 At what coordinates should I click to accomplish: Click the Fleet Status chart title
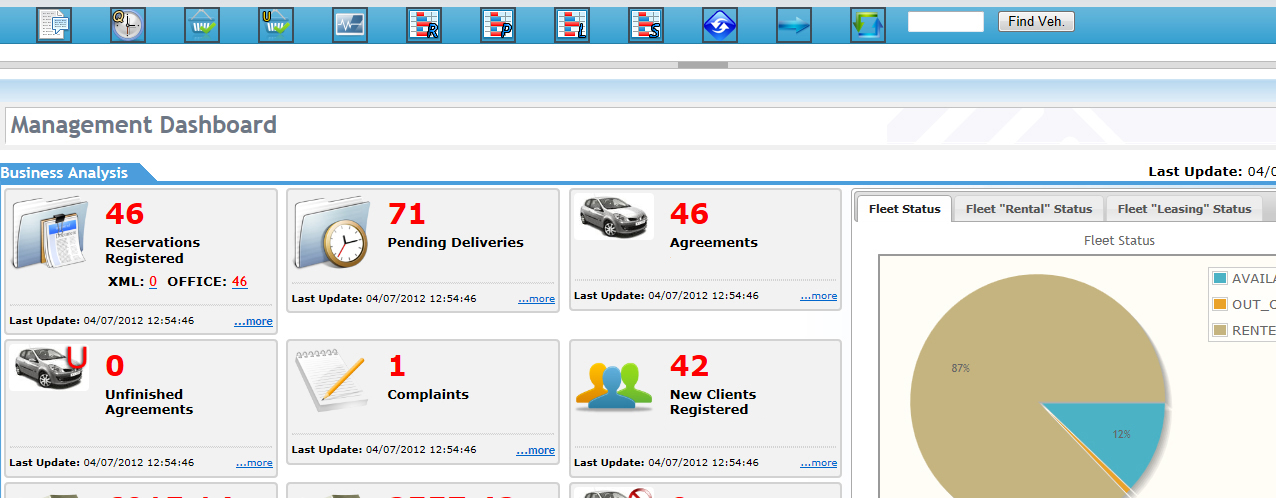pos(1119,241)
